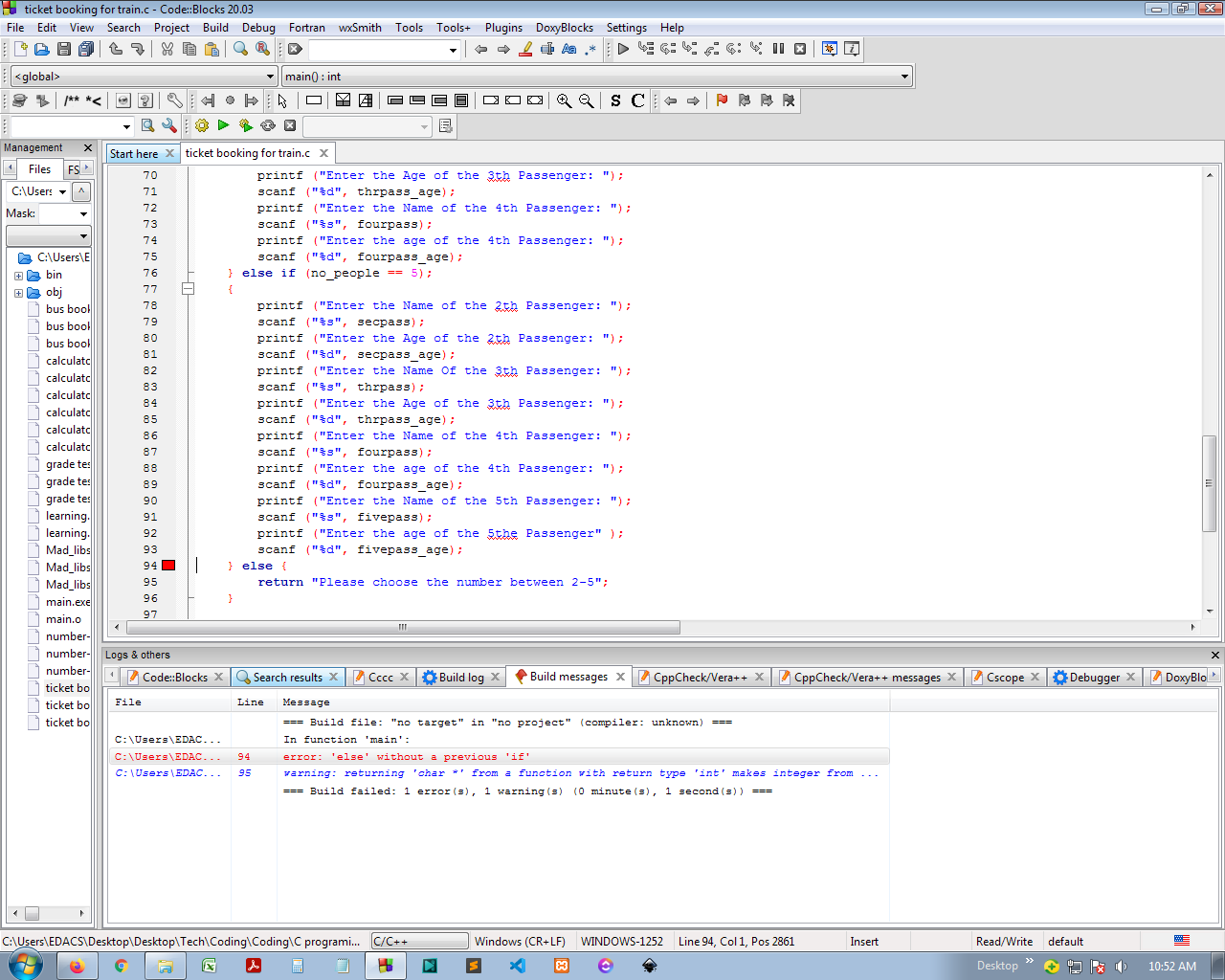Open the <global> scope dropdown

click(x=270, y=77)
